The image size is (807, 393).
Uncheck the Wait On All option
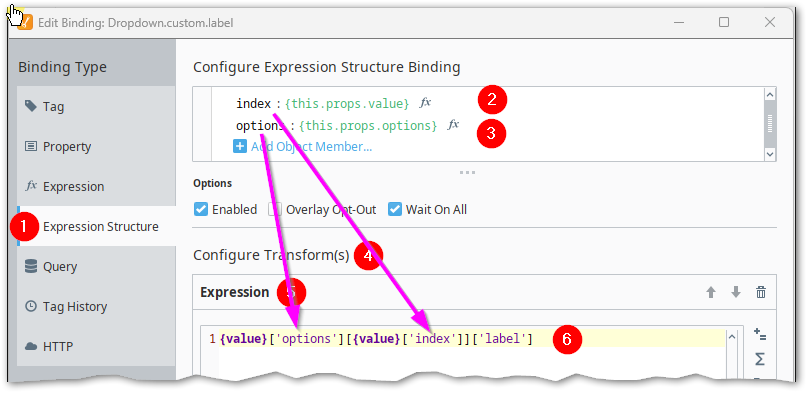(395, 210)
